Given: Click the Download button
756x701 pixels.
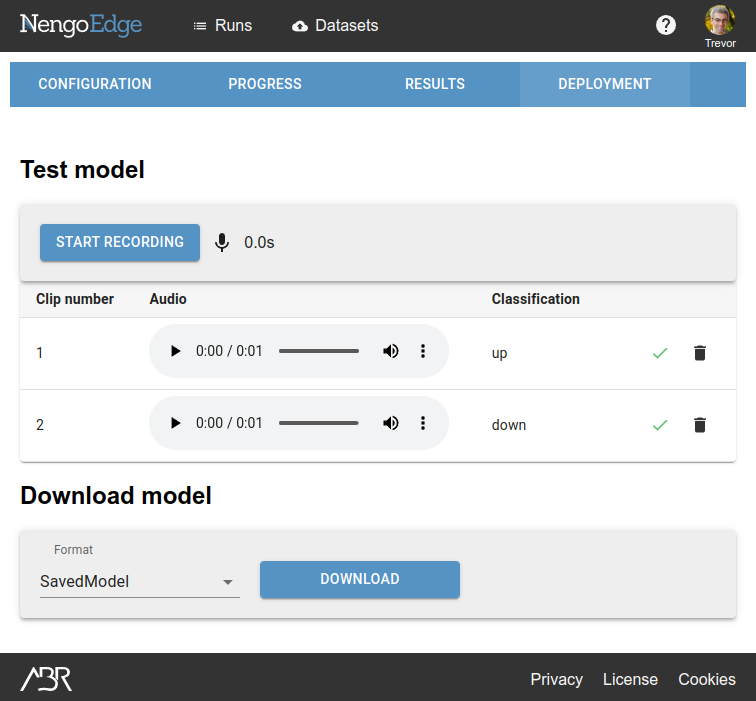Looking at the screenshot, I should coord(360,579).
